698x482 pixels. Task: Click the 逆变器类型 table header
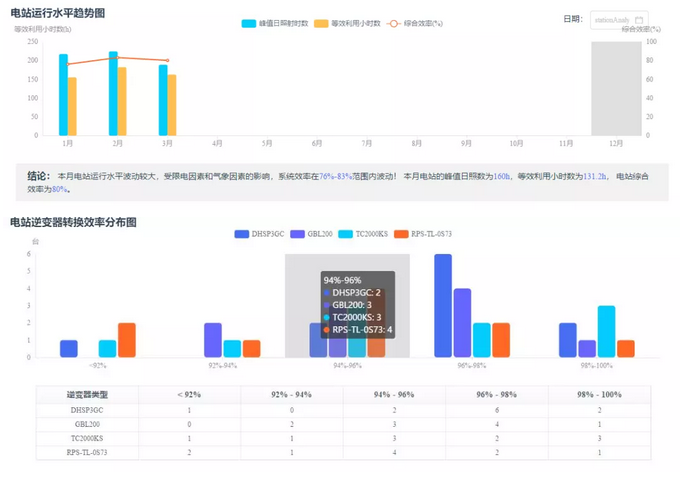(87, 394)
